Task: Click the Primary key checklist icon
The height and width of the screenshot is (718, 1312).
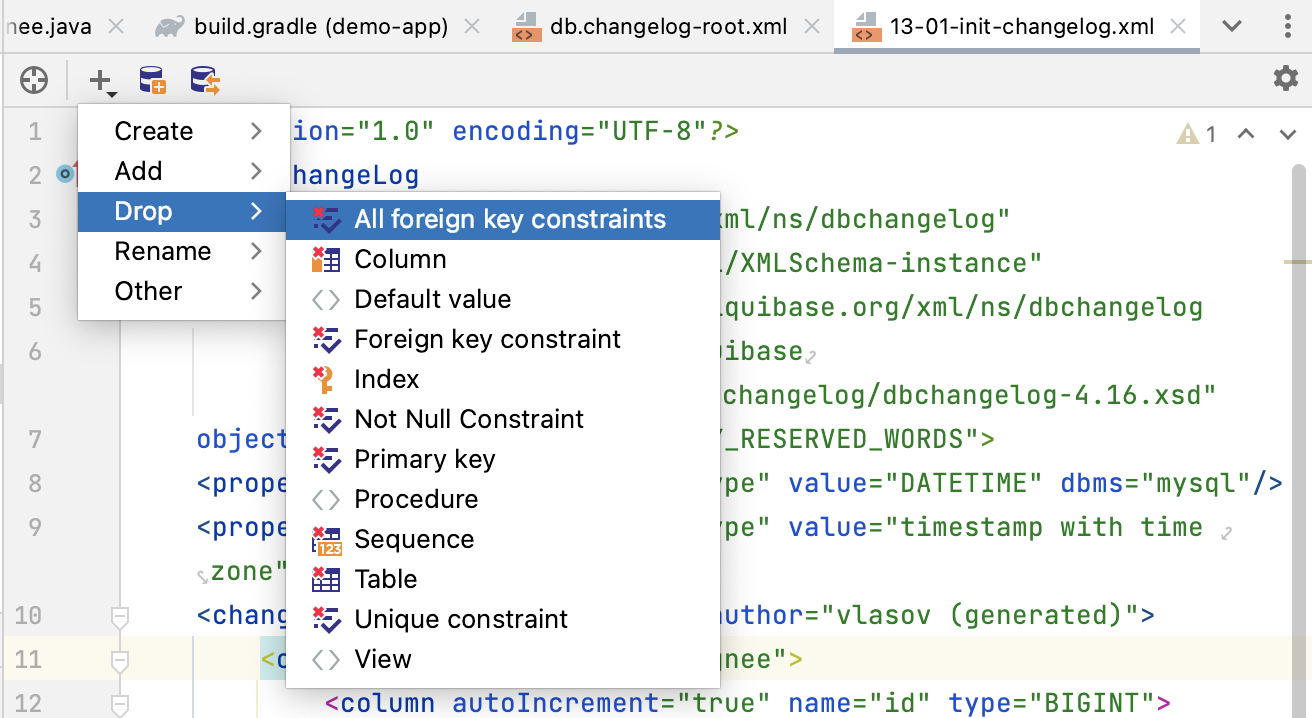Action: pos(326,459)
